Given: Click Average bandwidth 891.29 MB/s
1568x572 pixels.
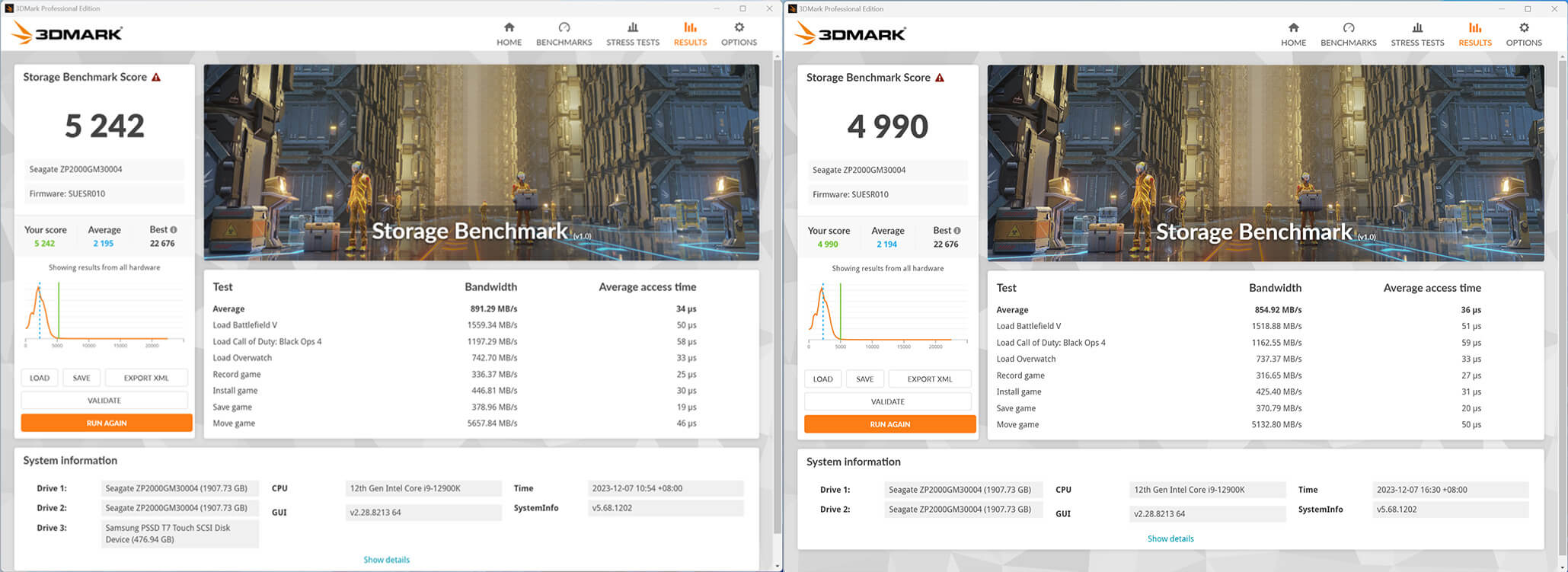Looking at the screenshot, I should (x=493, y=308).
